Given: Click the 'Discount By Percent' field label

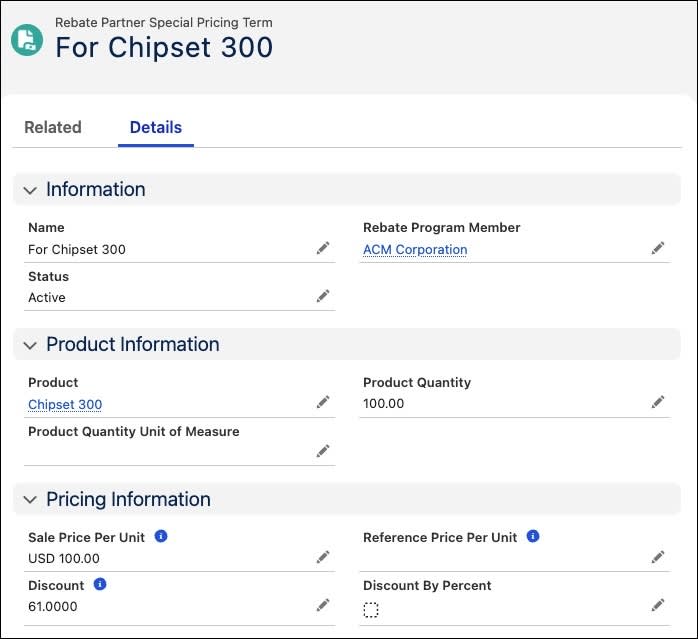Looking at the screenshot, I should coord(427,586).
